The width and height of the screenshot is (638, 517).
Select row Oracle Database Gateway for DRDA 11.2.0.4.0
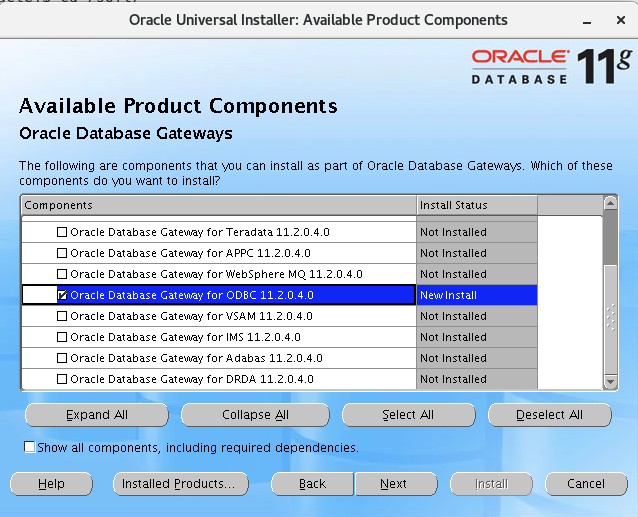pyautogui.click(x=219, y=379)
